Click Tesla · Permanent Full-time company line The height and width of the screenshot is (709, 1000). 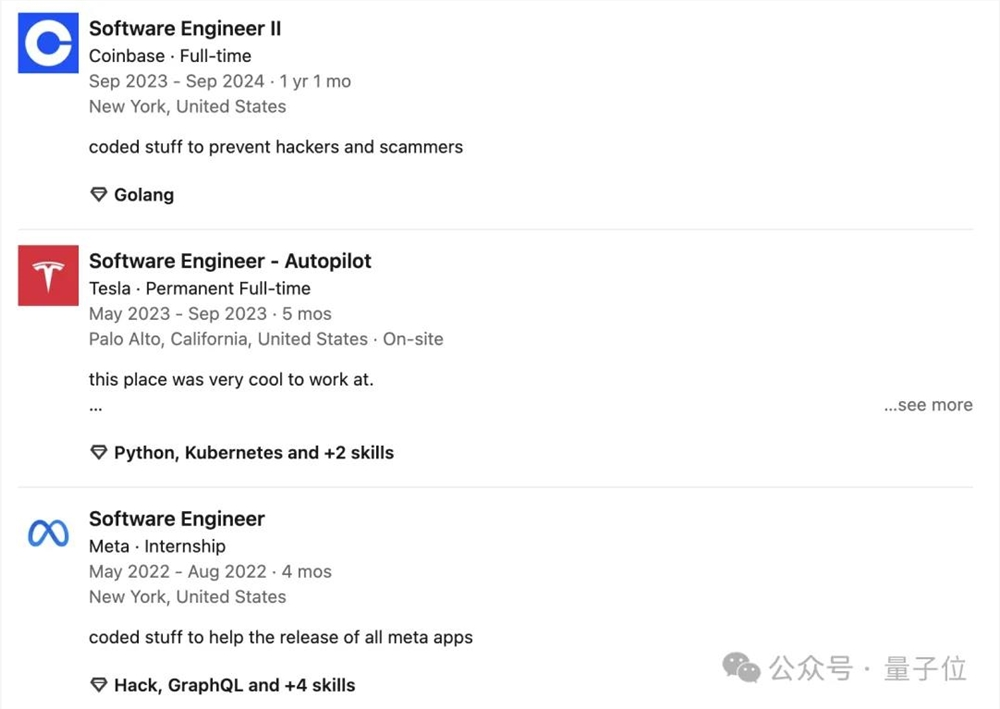[200, 288]
